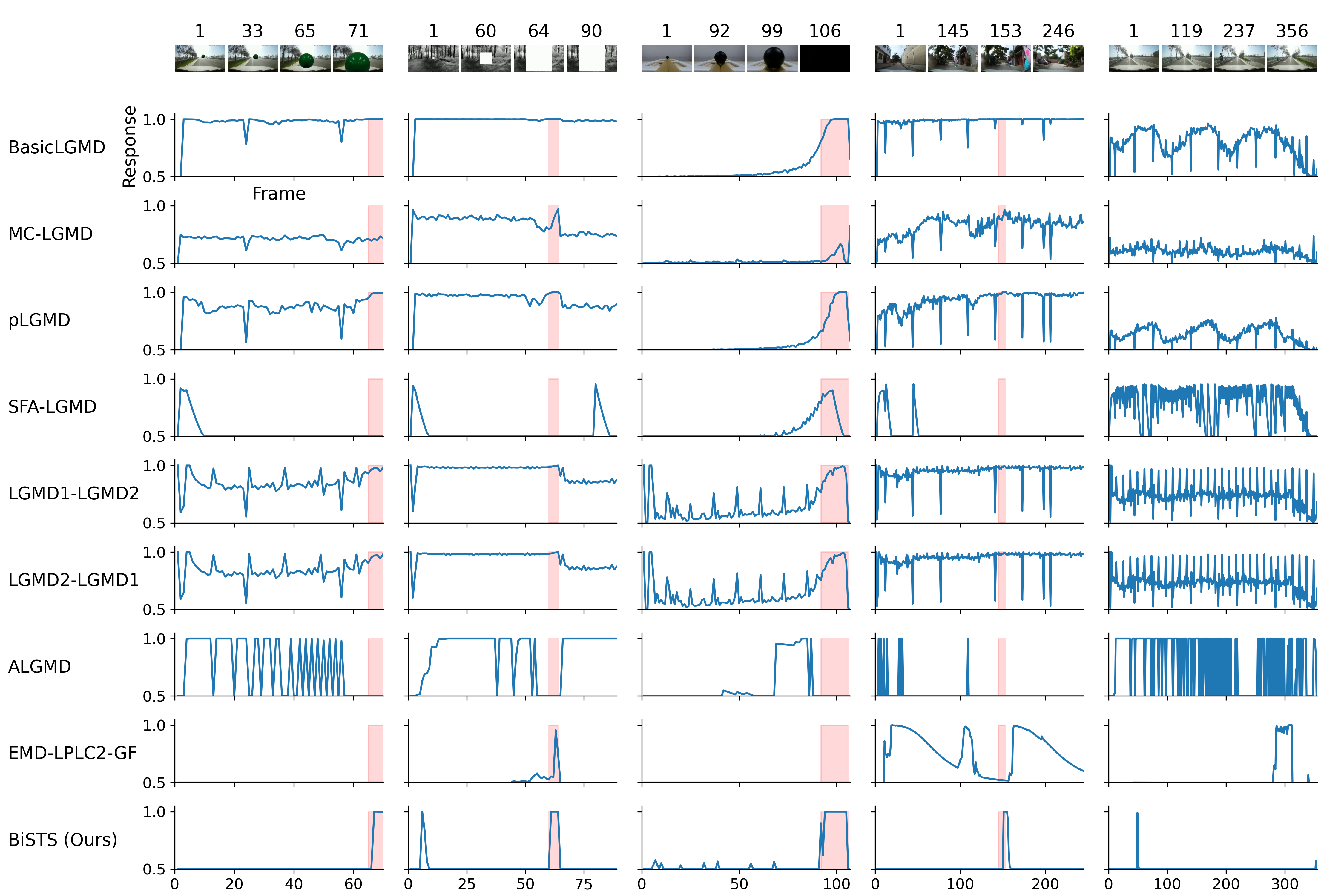Select the '356' frame number heading
Screen dimensions: 1344x896
[x=1292, y=31]
